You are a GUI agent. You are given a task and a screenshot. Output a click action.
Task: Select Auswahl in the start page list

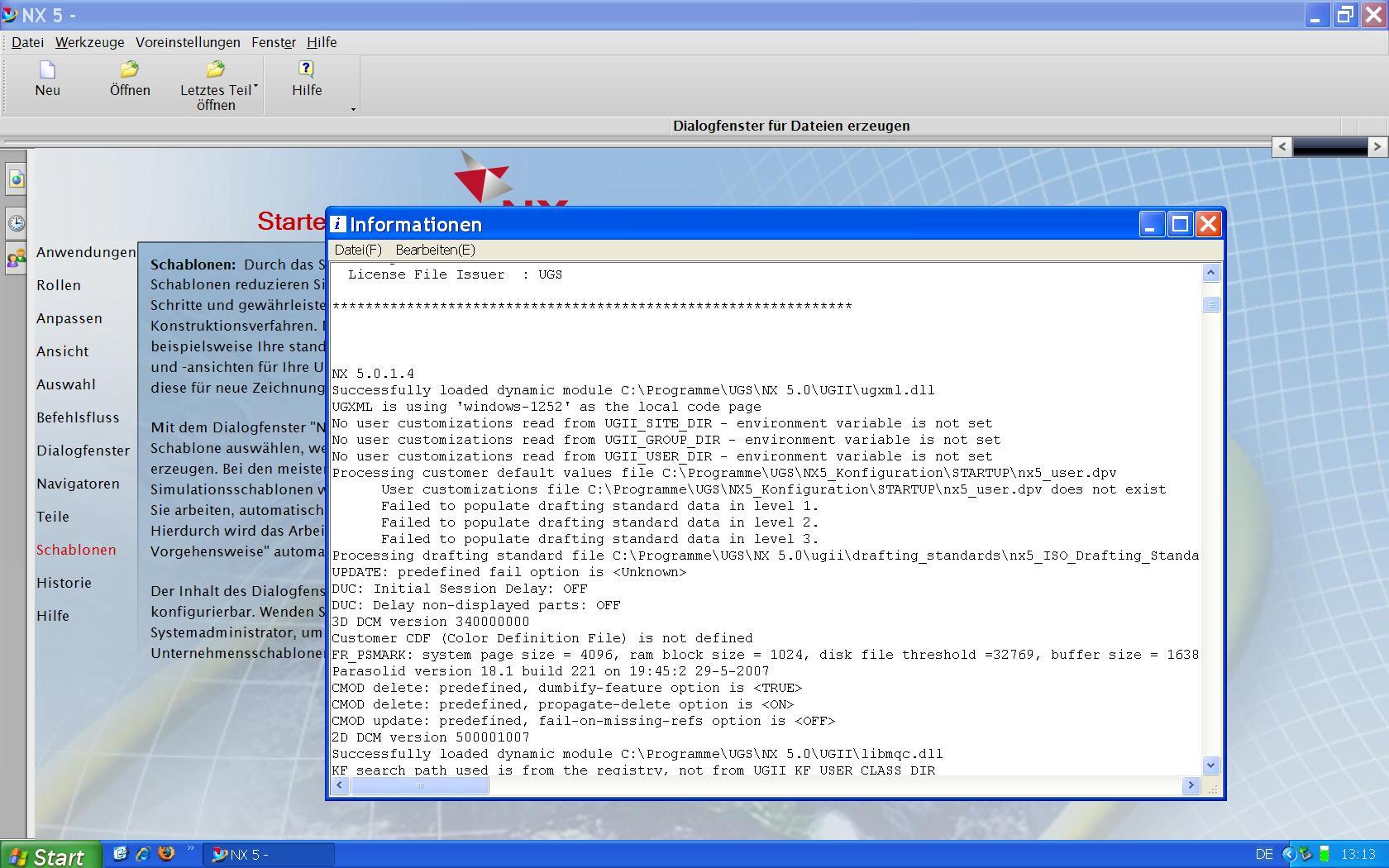click(66, 384)
